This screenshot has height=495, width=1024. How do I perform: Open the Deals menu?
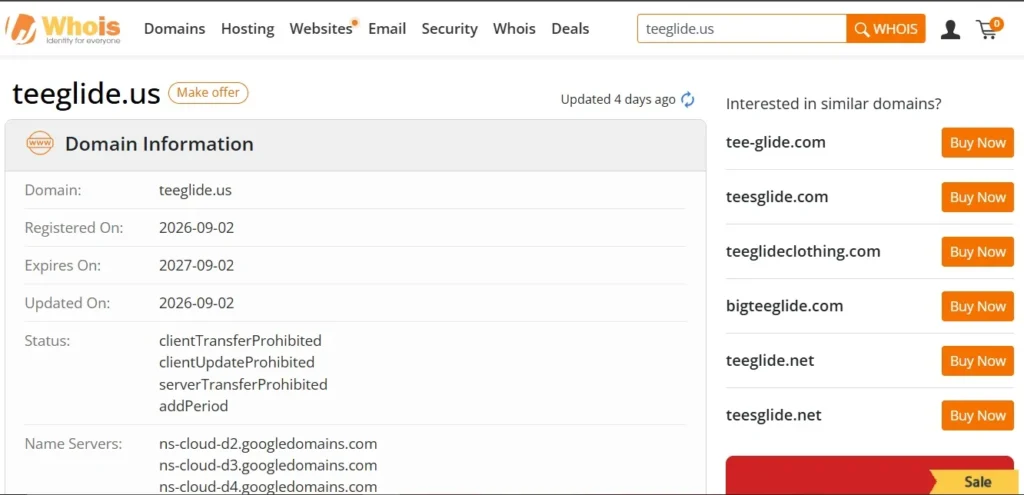pyautogui.click(x=570, y=29)
